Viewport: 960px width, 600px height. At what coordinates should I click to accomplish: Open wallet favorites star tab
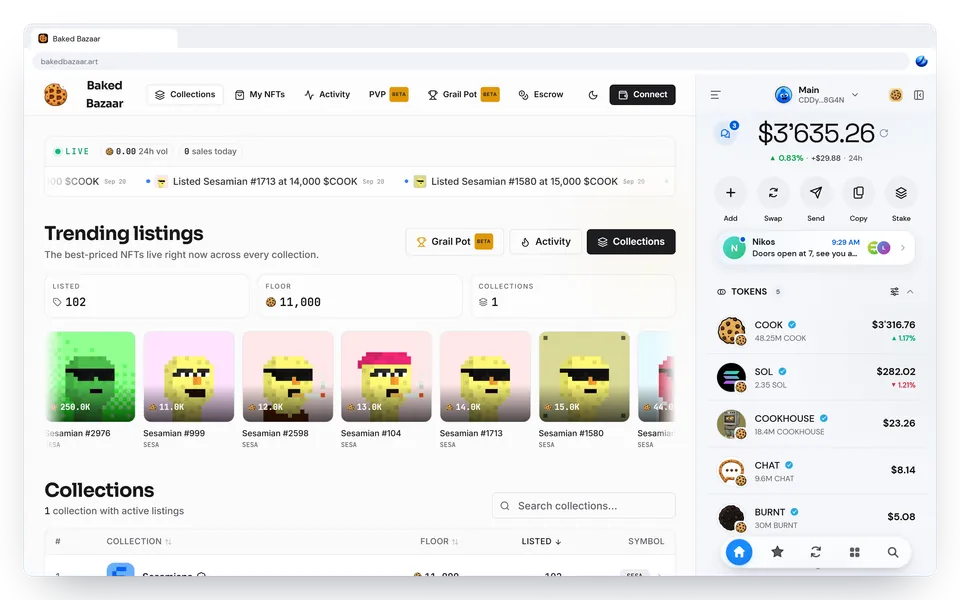point(778,552)
